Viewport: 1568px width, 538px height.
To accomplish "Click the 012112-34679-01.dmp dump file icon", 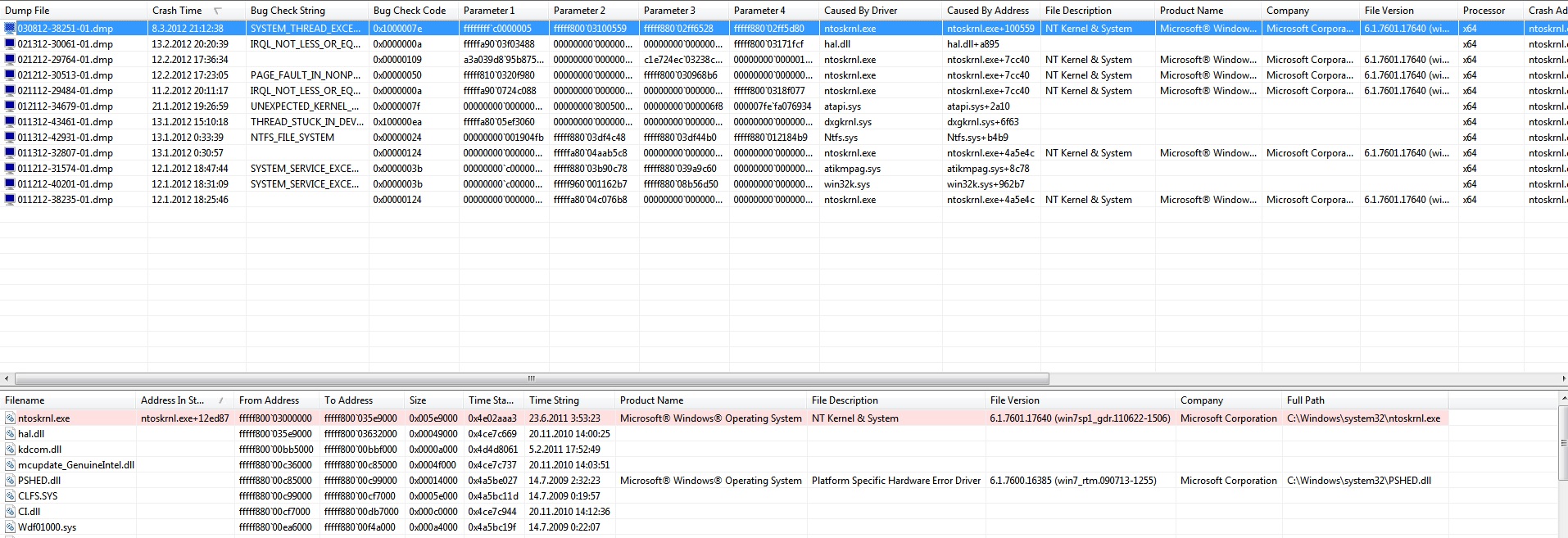I will [x=10, y=106].
